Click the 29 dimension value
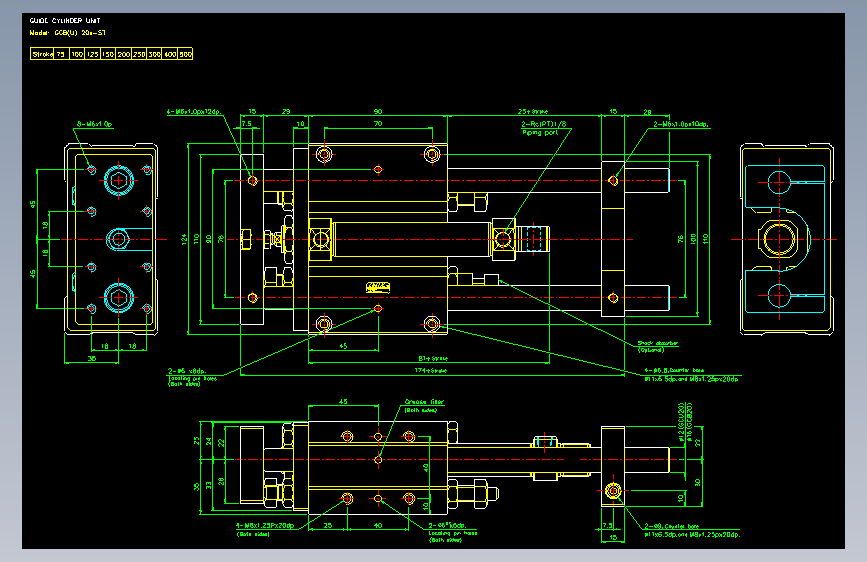The image size is (867, 562). (286, 112)
